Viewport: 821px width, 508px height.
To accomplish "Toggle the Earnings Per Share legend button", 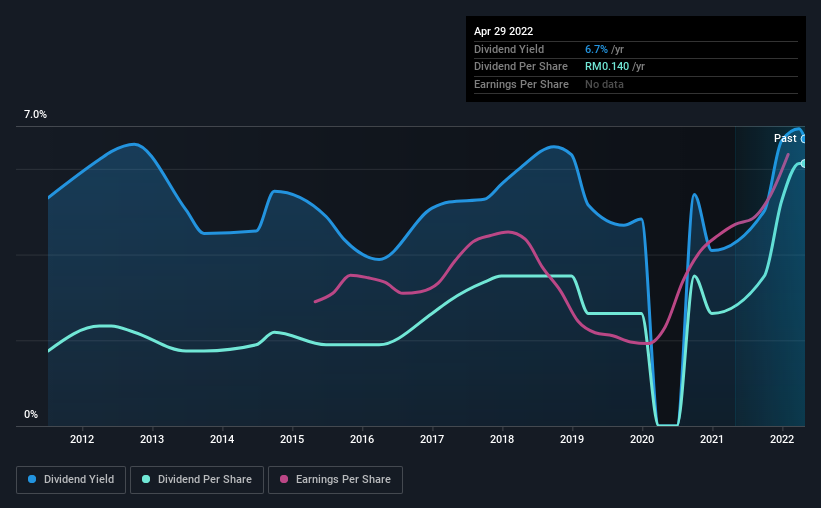I will pos(335,480).
